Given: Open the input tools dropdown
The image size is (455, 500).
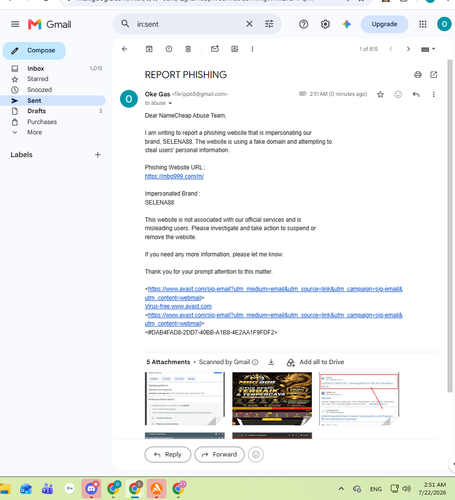Looking at the screenshot, I should [428, 49].
